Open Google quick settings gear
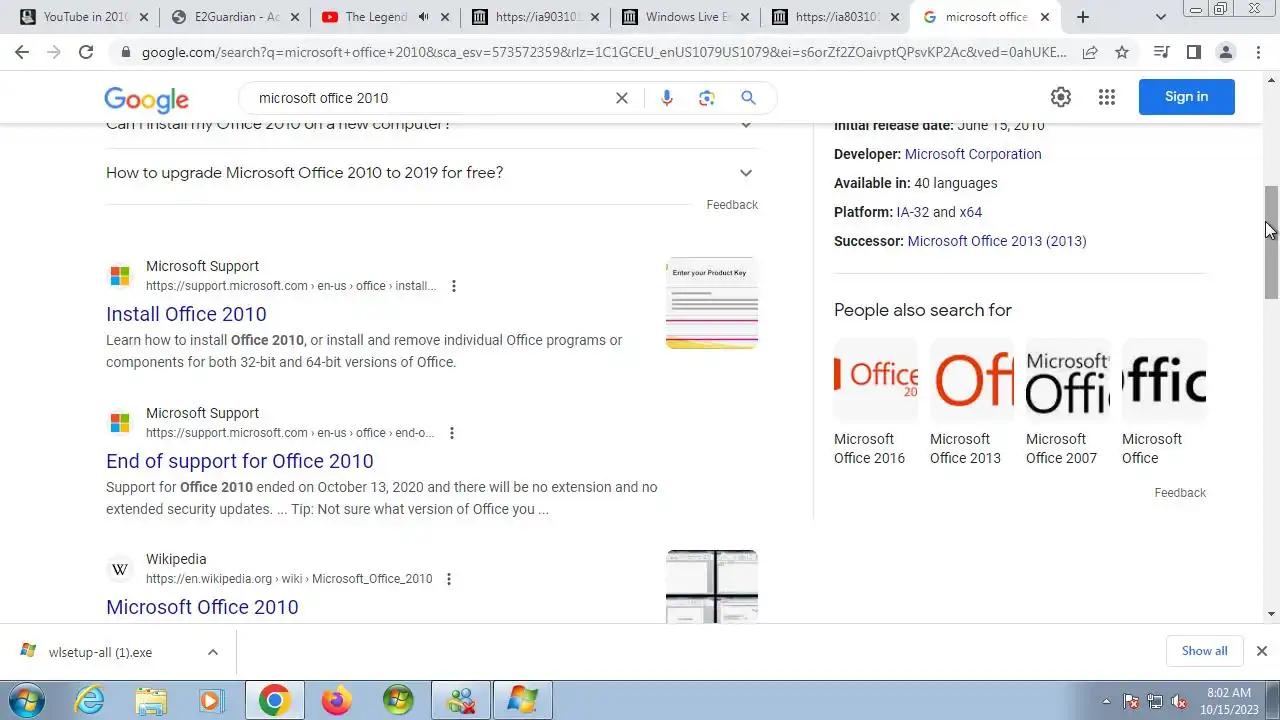 tap(1061, 97)
